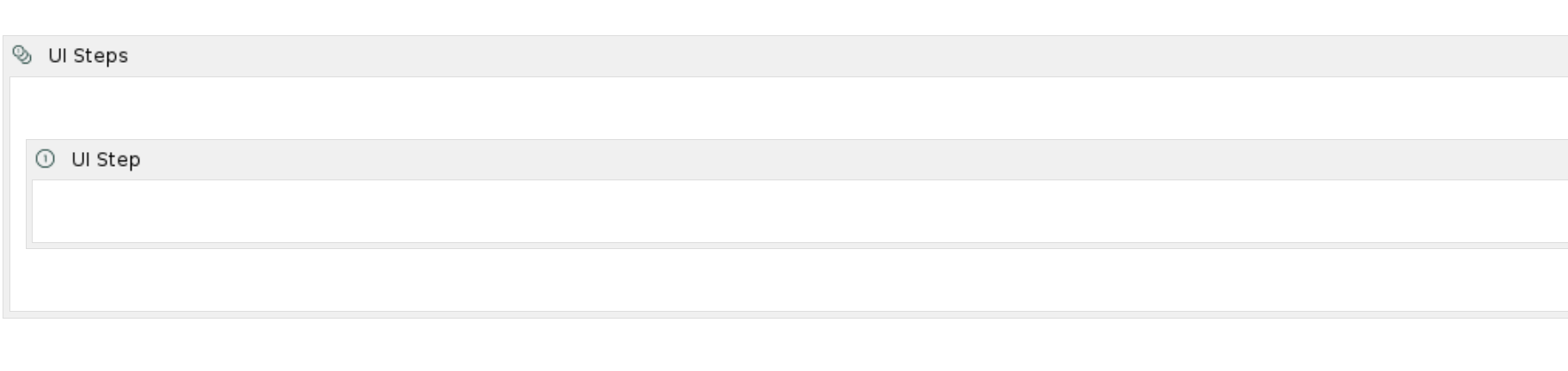Click the word Step in the inner header
The width and height of the screenshot is (1568, 371).
(x=118, y=160)
